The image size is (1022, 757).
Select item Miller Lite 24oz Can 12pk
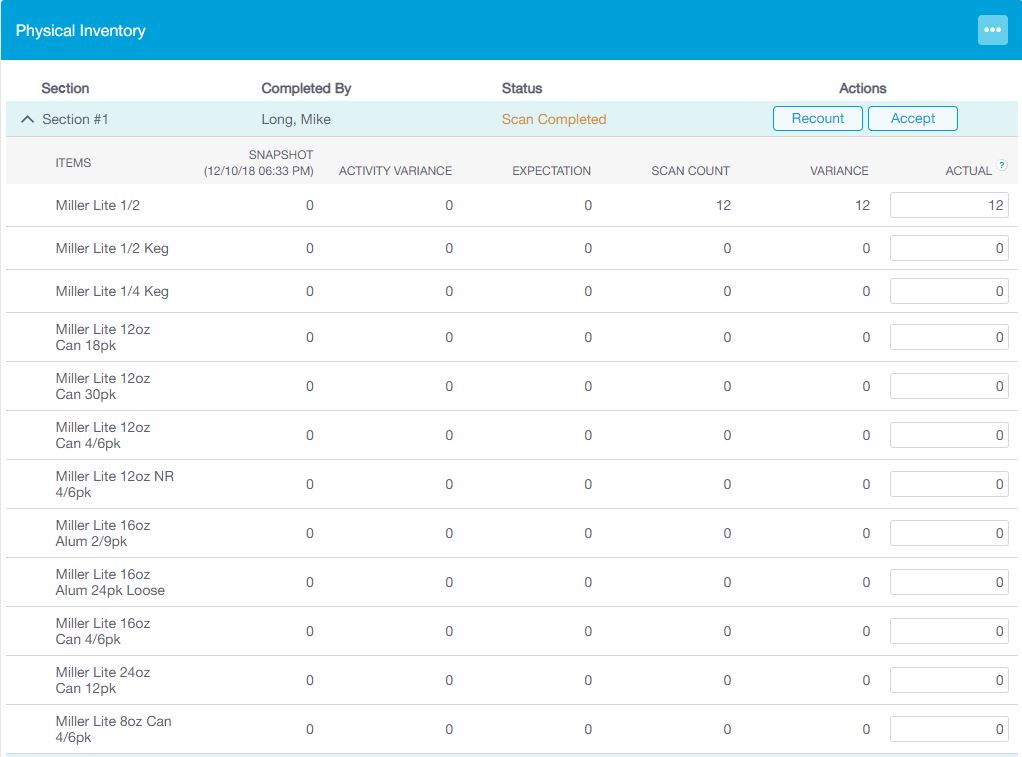103,680
